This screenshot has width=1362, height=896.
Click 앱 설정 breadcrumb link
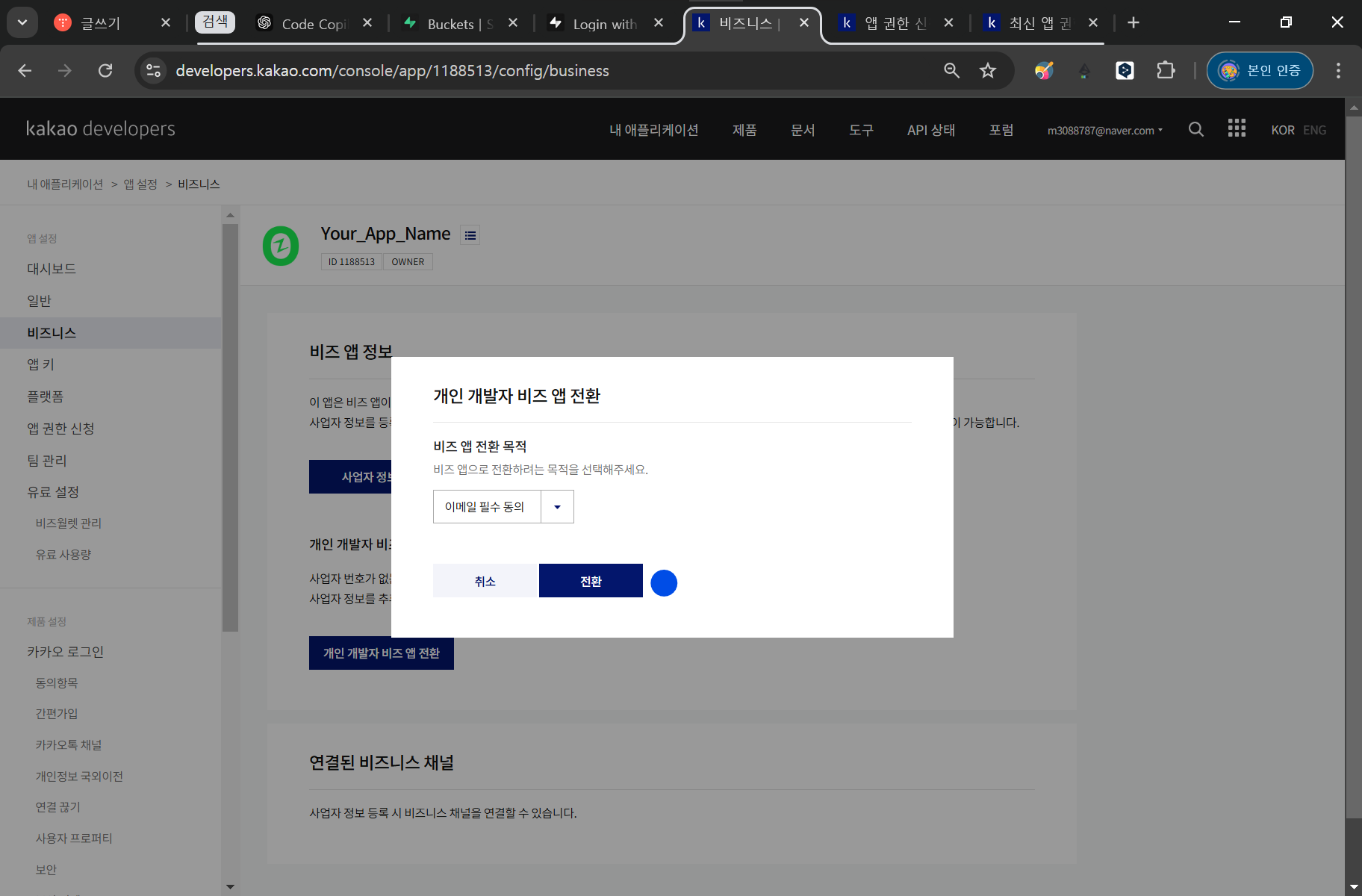coord(140,184)
